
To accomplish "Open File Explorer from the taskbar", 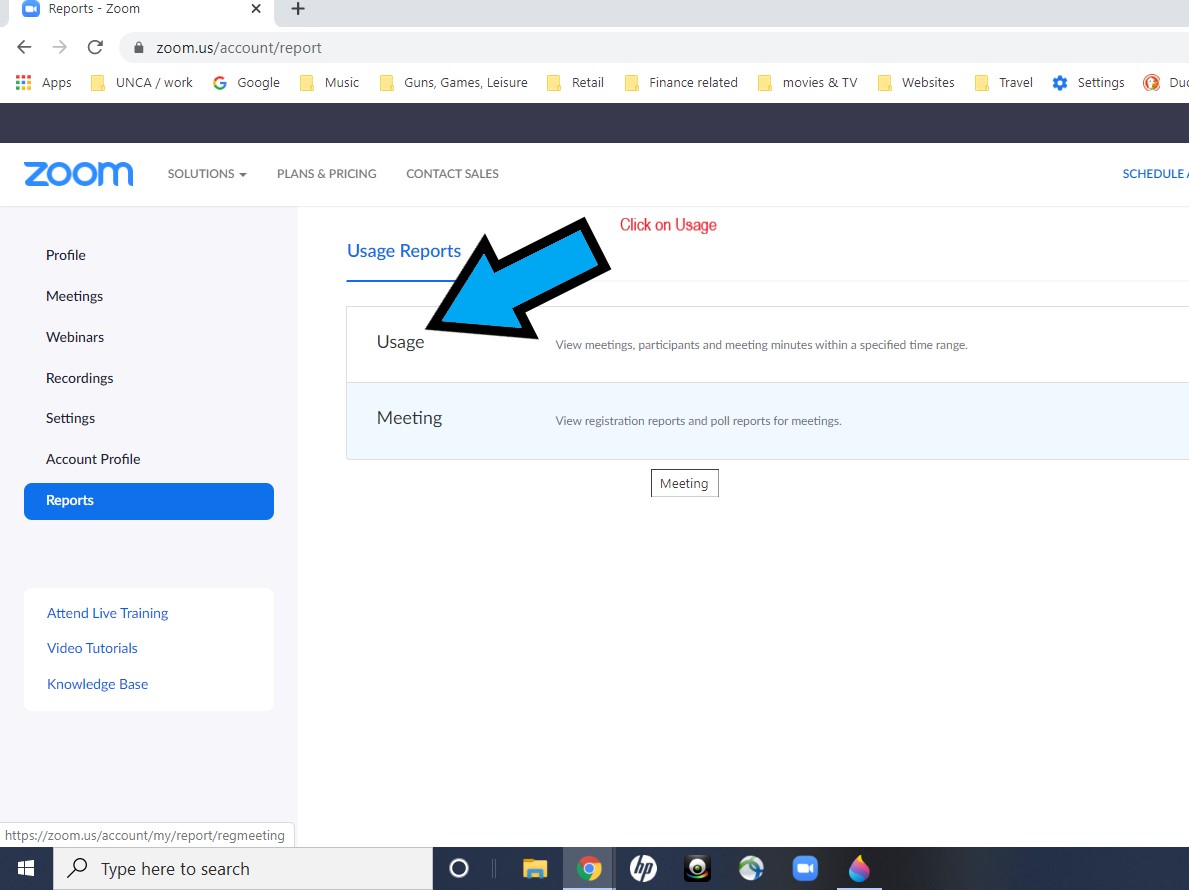I will tap(535, 868).
